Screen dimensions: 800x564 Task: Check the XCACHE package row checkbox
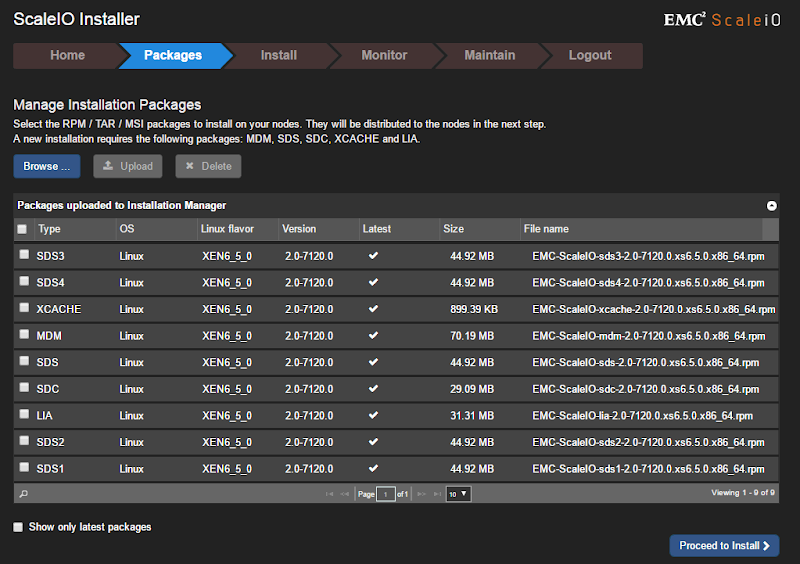point(24,307)
